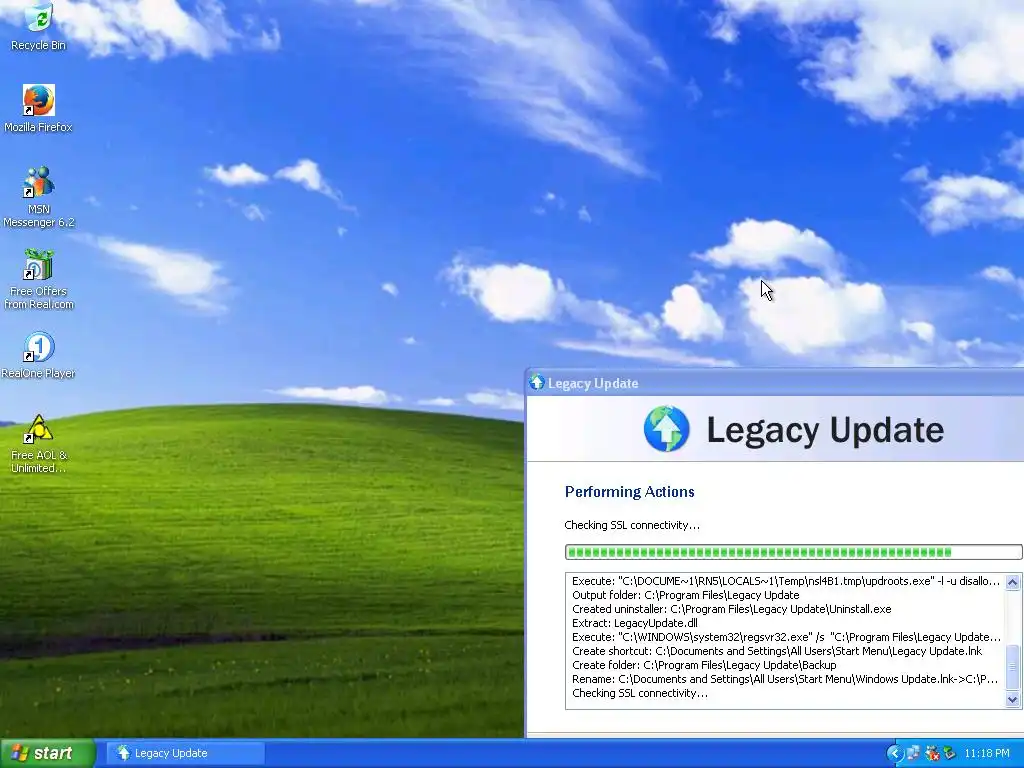Select the Recycle Bin desktop icon
This screenshot has height=768, width=1024.
point(39,26)
